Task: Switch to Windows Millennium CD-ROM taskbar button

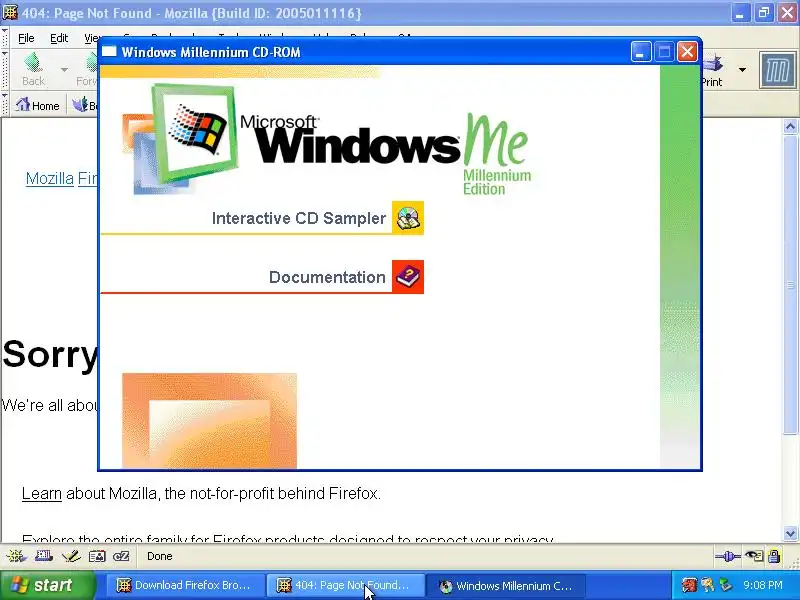Action: [x=506, y=586]
